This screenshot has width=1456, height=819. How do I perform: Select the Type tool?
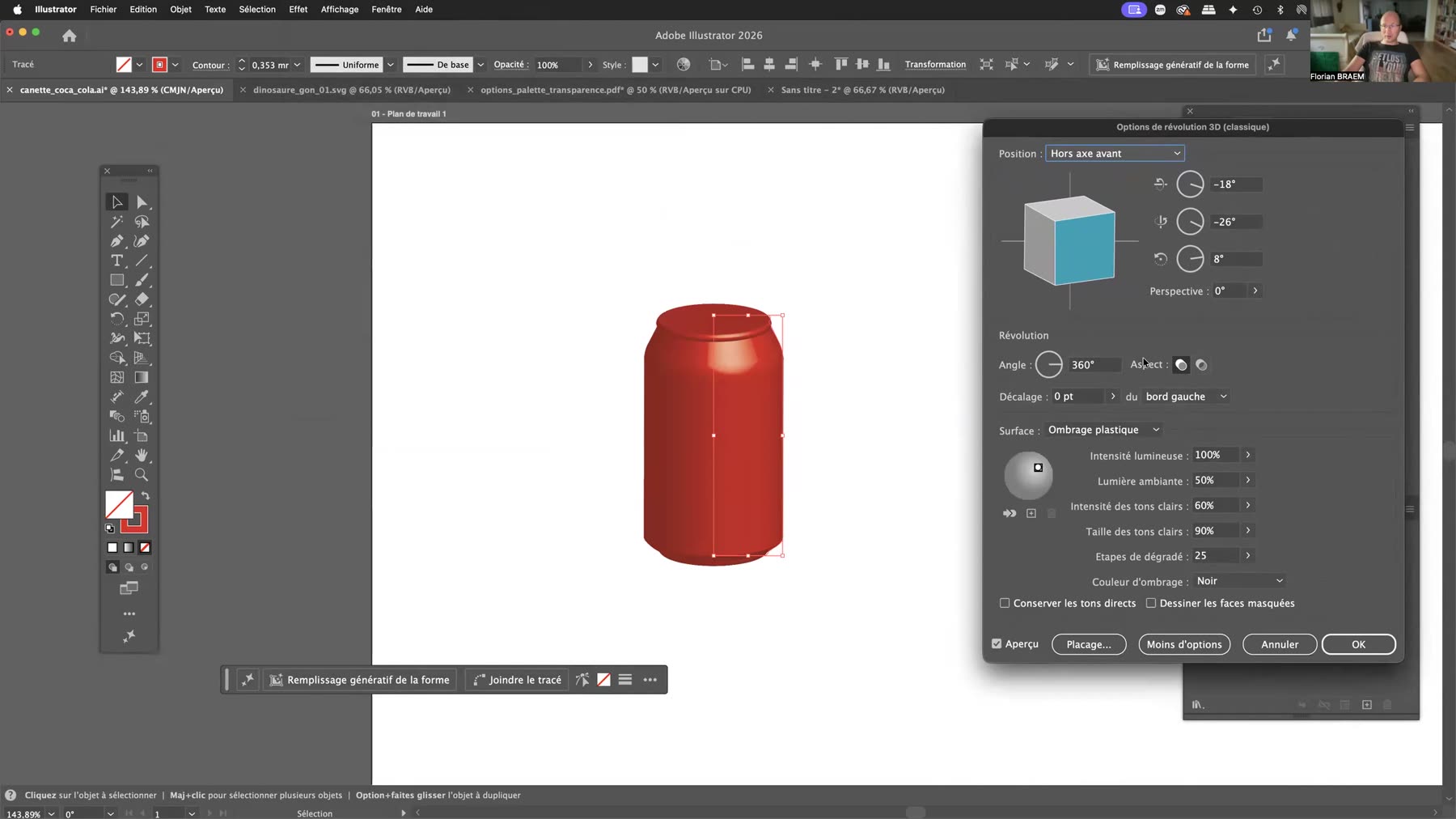(117, 261)
